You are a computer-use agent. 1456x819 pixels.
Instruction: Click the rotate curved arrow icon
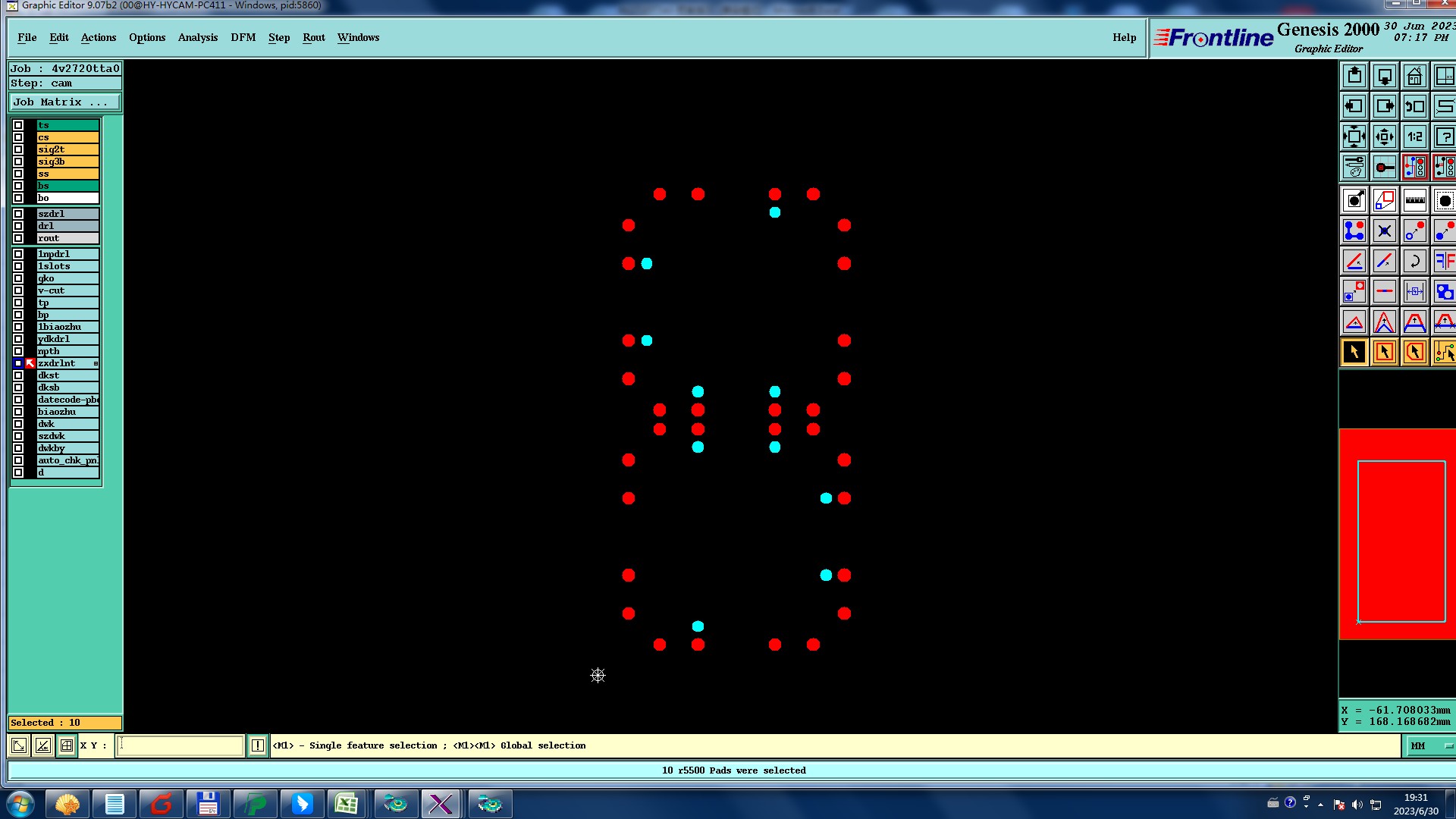tap(1414, 261)
